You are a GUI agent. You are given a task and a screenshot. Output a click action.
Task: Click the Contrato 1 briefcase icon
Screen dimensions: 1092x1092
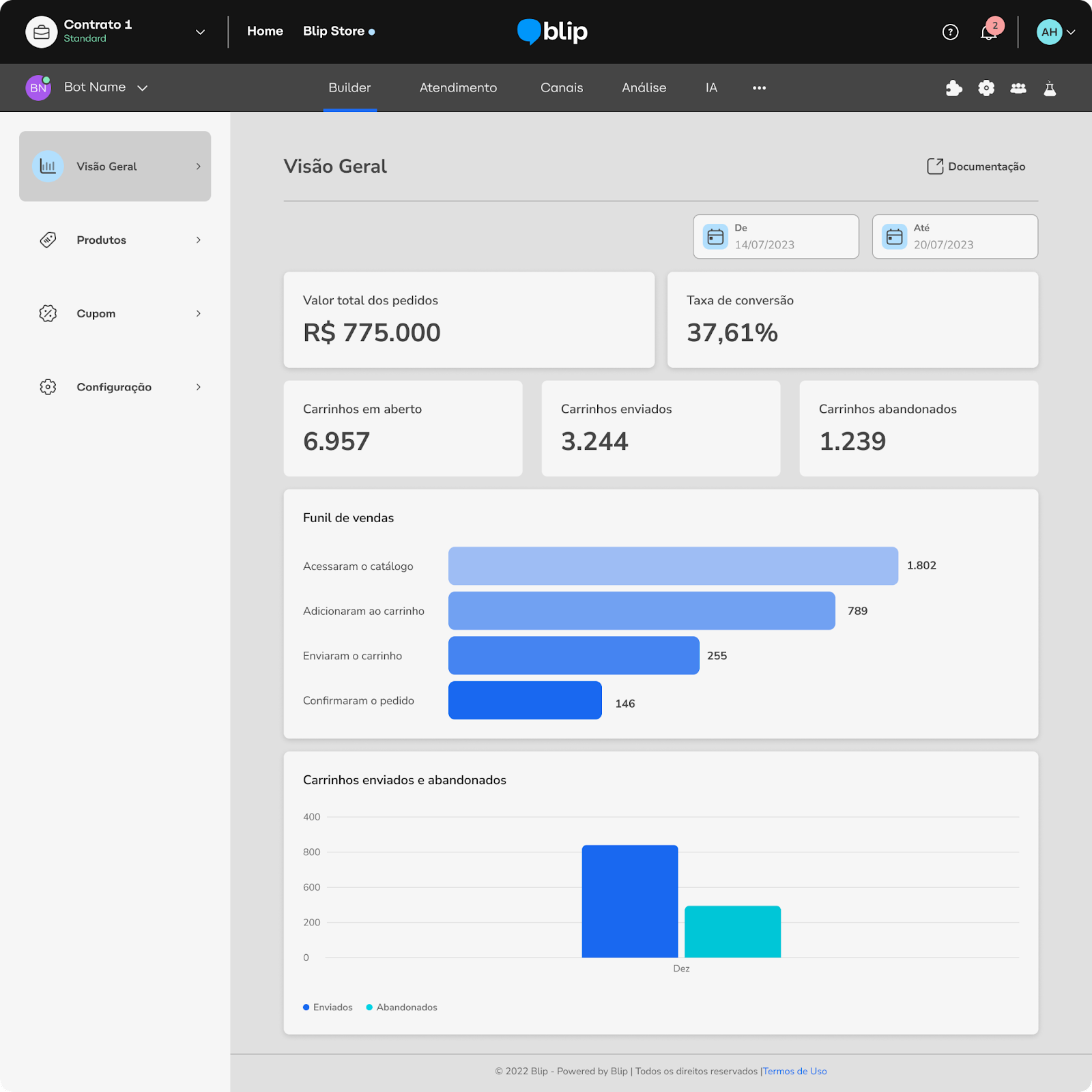point(41,32)
